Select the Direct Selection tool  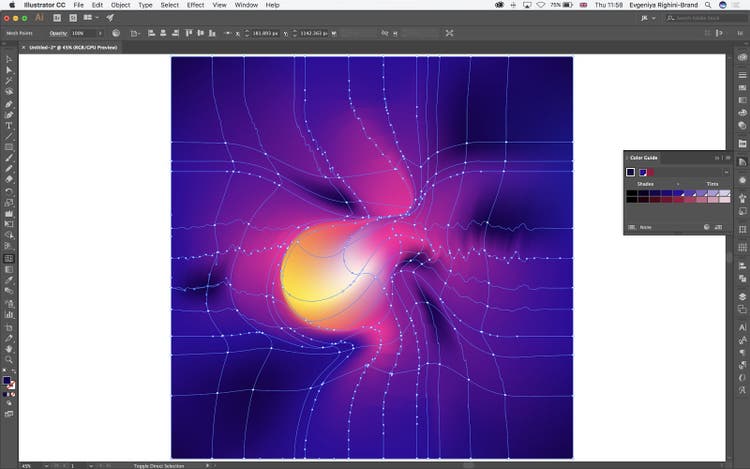9,72
